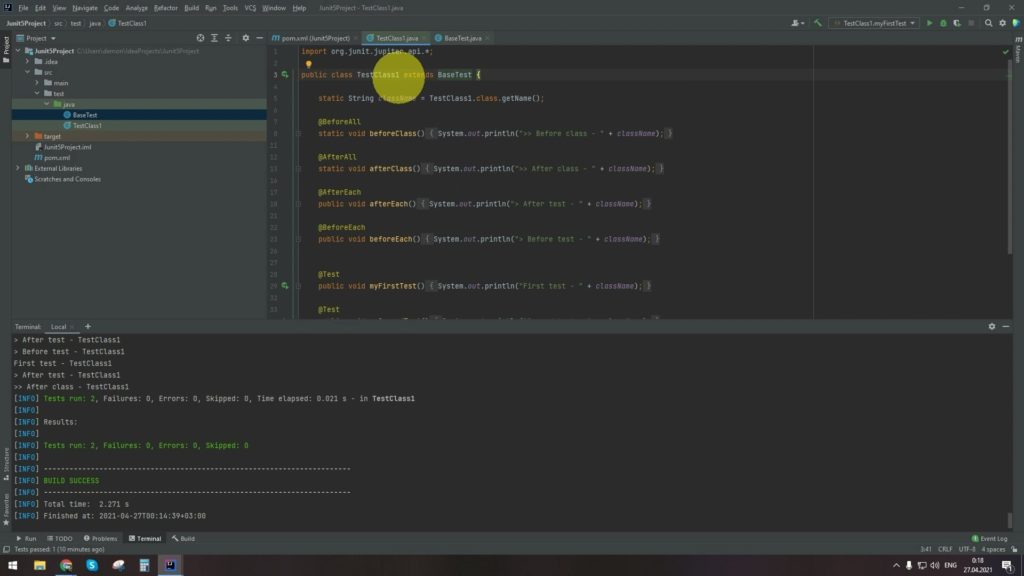Screen dimensions: 1024x576
Task: Unfold the afterEach method body
Action: [298, 204]
